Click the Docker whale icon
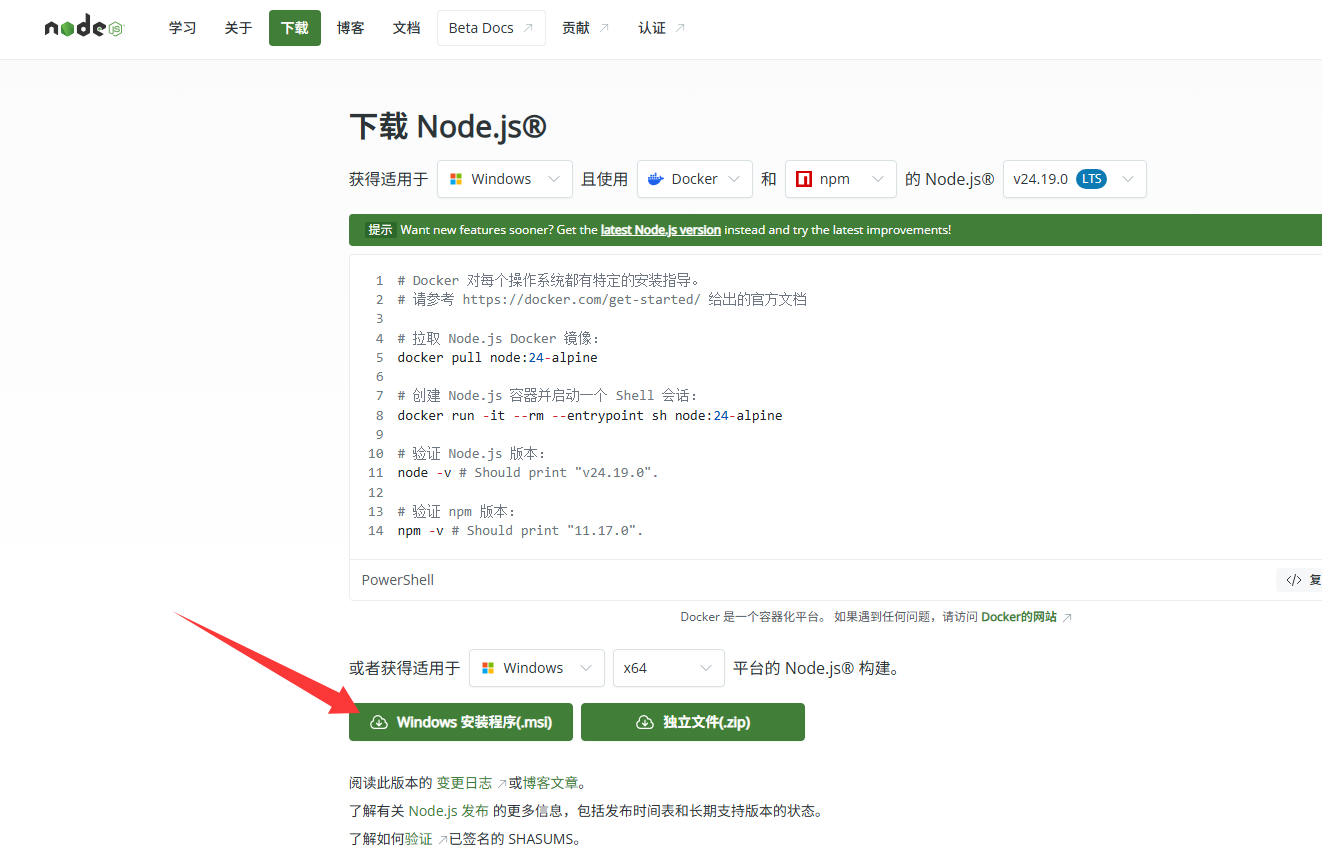Image resolution: width=1322 pixels, height=849 pixels. 656,179
